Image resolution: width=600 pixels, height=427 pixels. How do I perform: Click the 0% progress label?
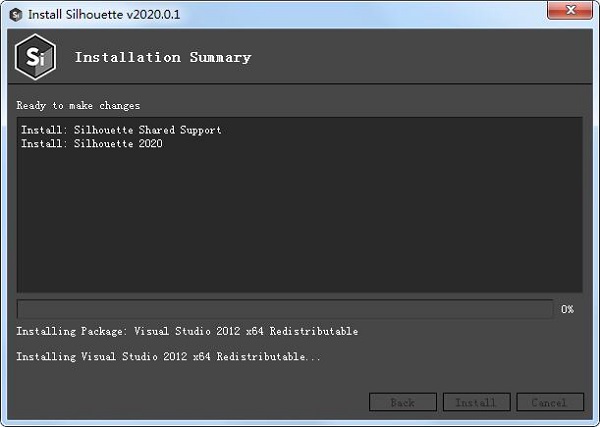click(x=567, y=309)
